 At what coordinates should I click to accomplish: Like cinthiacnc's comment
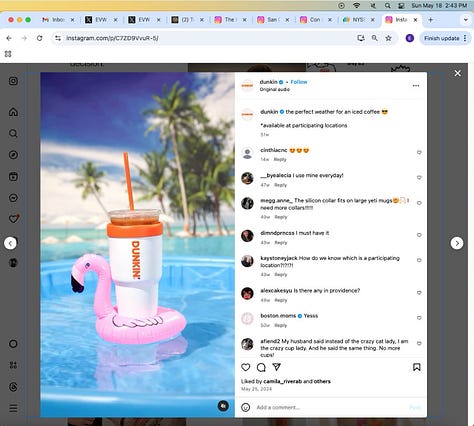tap(419, 153)
